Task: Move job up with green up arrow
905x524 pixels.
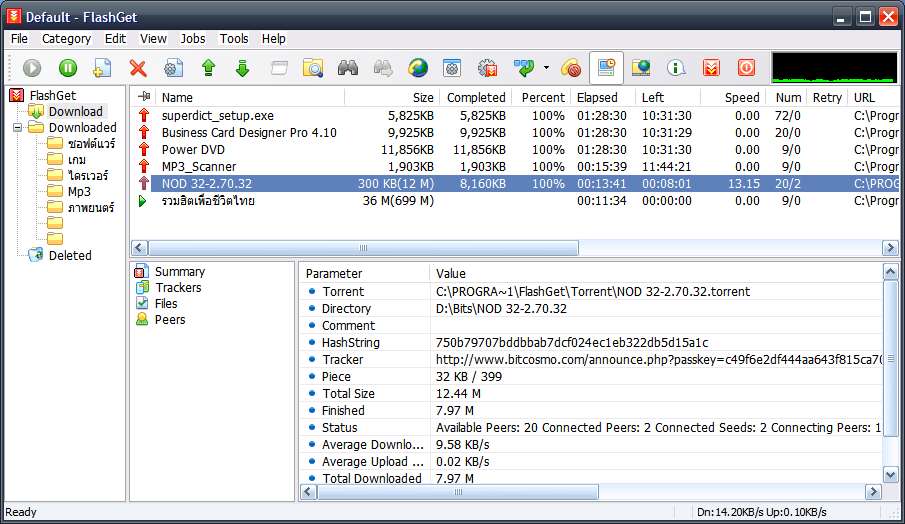Action: (208, 68)
